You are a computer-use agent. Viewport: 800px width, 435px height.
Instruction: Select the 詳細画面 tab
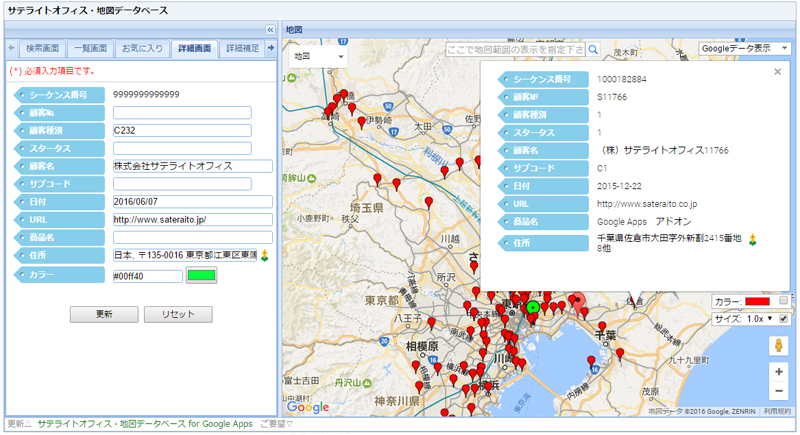(x=194, y=48)
